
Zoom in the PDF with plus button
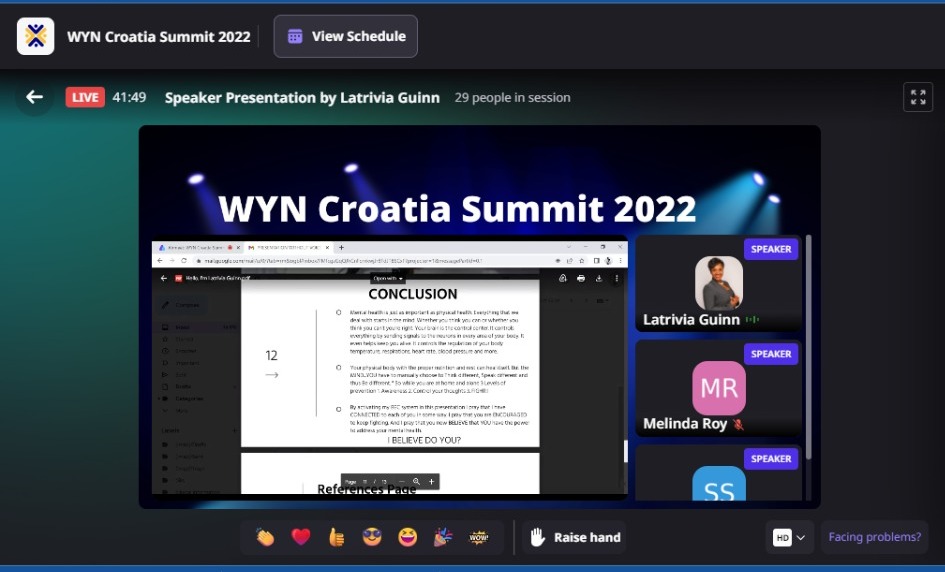tap(432, 482)
